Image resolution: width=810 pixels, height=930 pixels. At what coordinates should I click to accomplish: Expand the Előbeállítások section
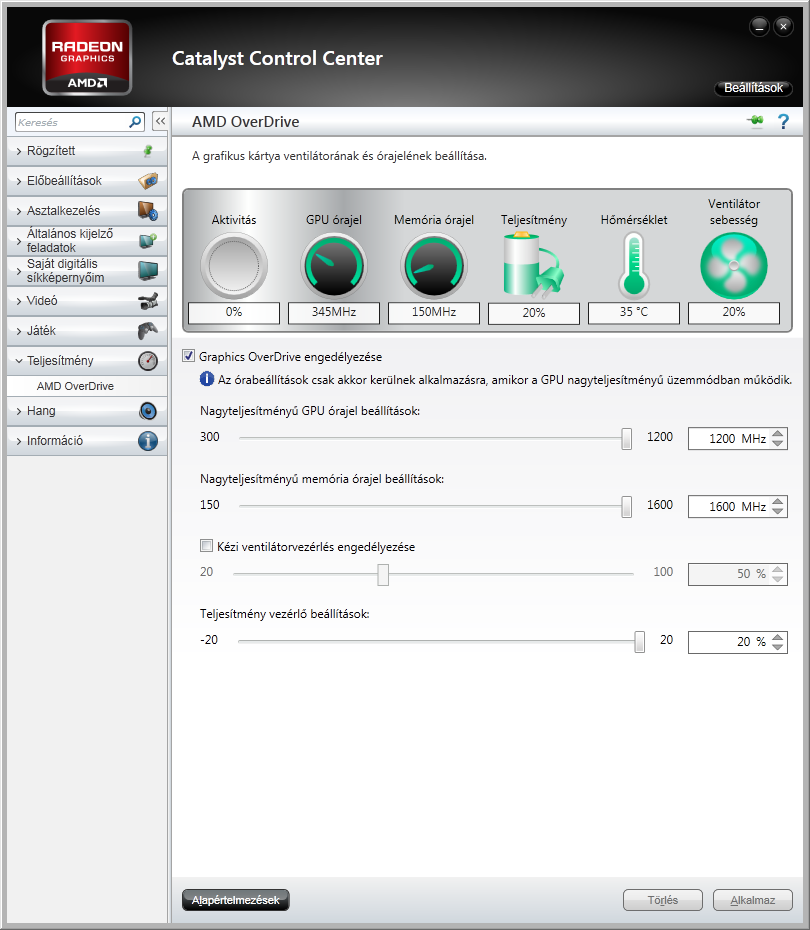[19, 181]
